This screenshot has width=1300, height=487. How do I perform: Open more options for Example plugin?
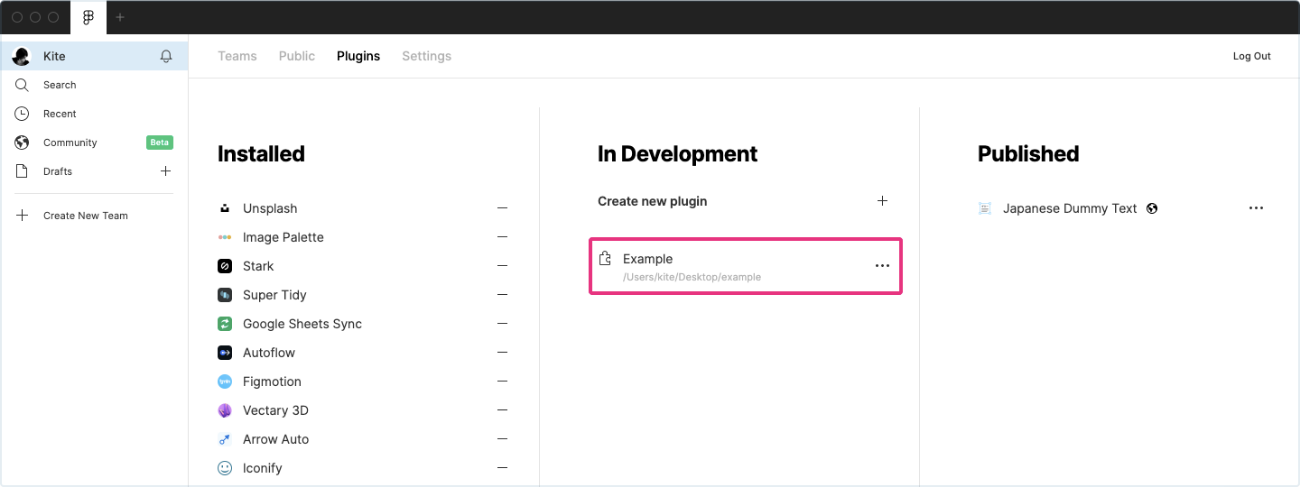point(882,266)
